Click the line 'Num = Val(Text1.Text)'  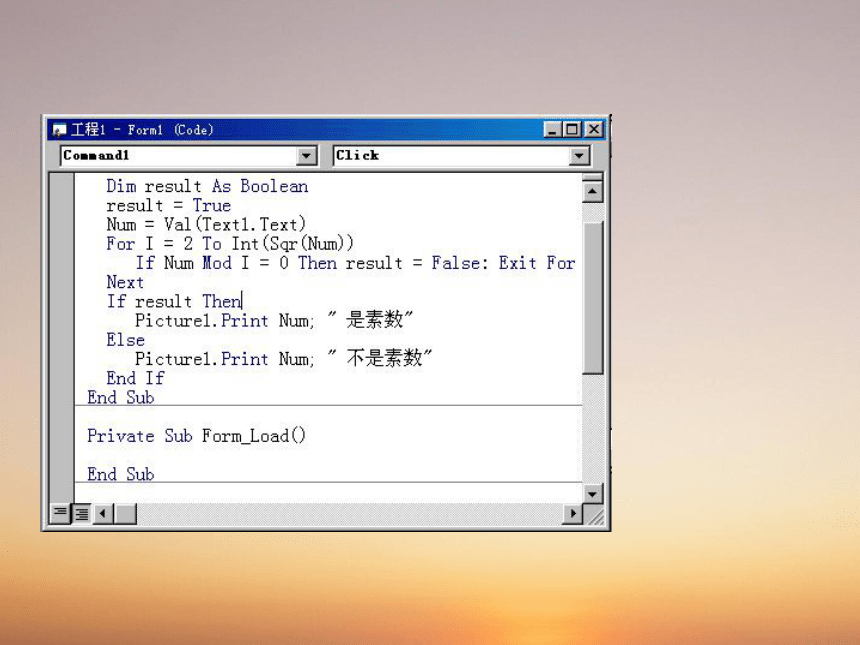click(206, 224)
